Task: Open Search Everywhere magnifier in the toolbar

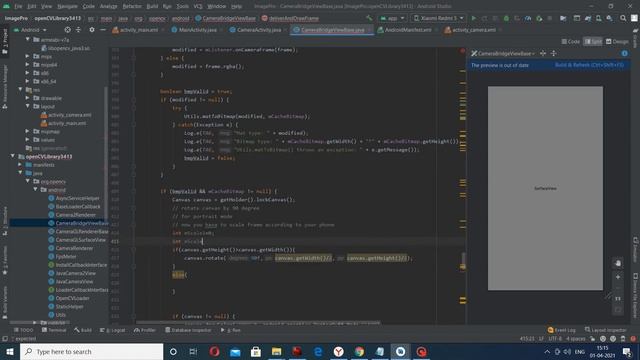Action: (623, 18)
